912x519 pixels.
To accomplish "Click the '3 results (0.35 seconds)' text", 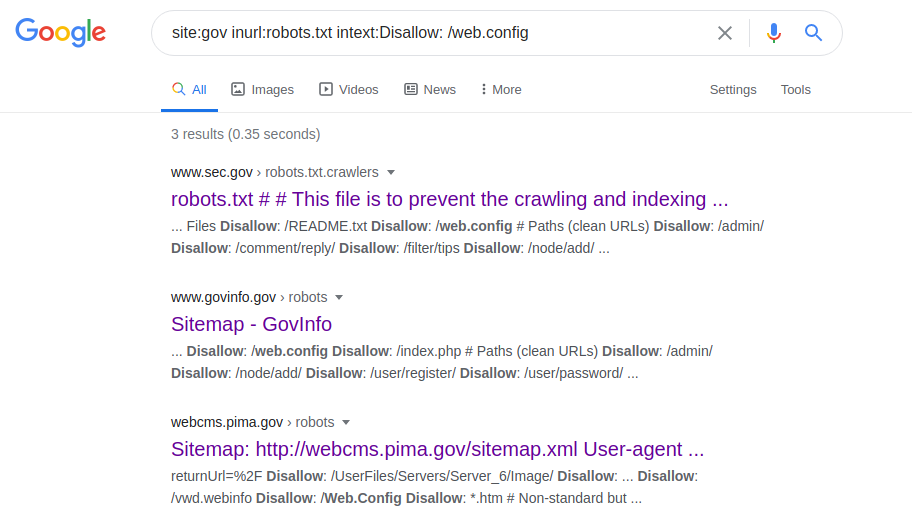I will (x=245, y=134).
